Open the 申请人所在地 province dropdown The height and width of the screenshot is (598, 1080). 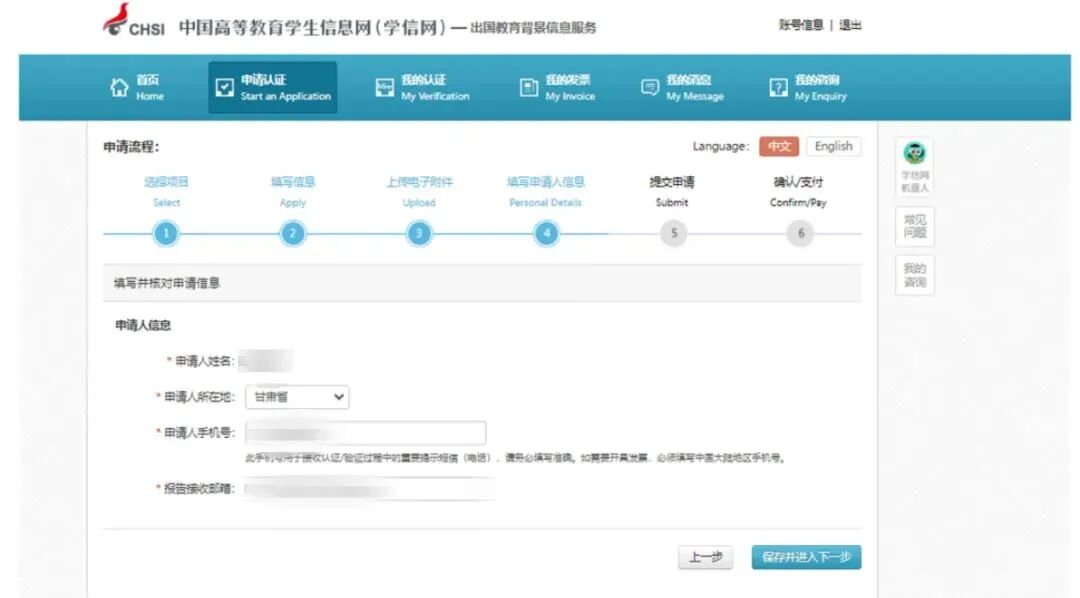(x=298, y=397)
